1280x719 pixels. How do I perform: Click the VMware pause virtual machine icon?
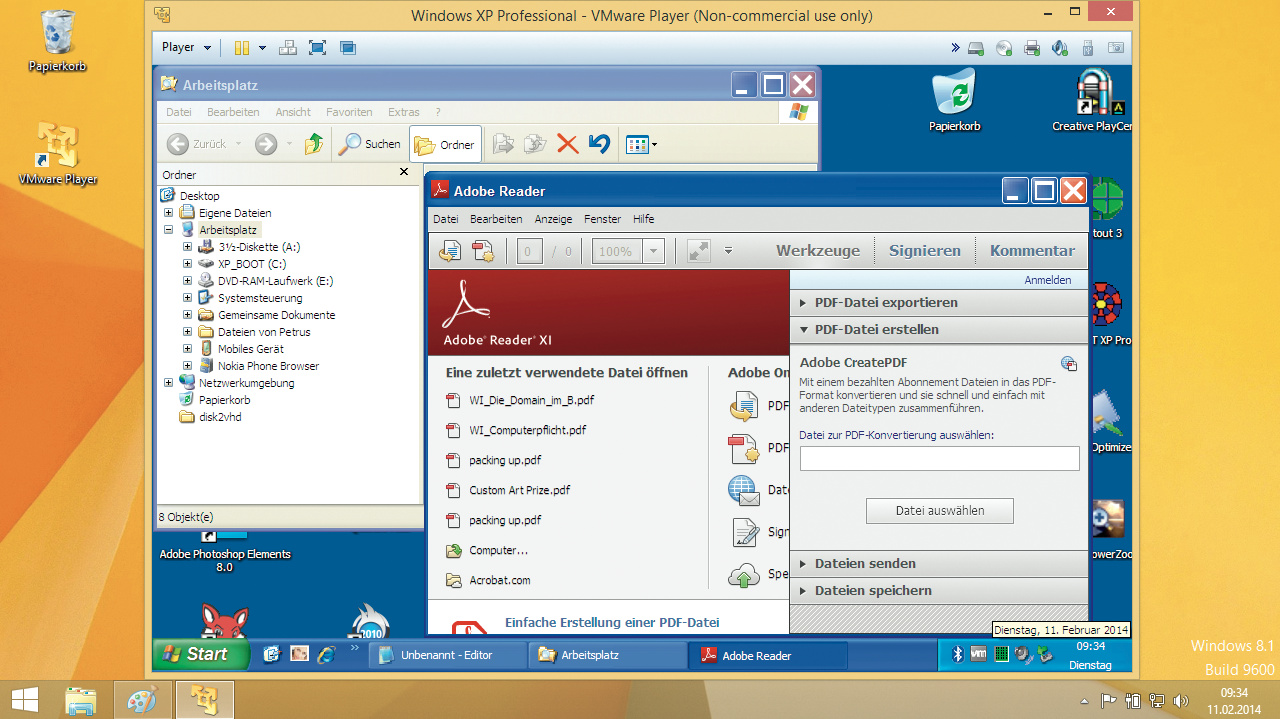[241, 47]
